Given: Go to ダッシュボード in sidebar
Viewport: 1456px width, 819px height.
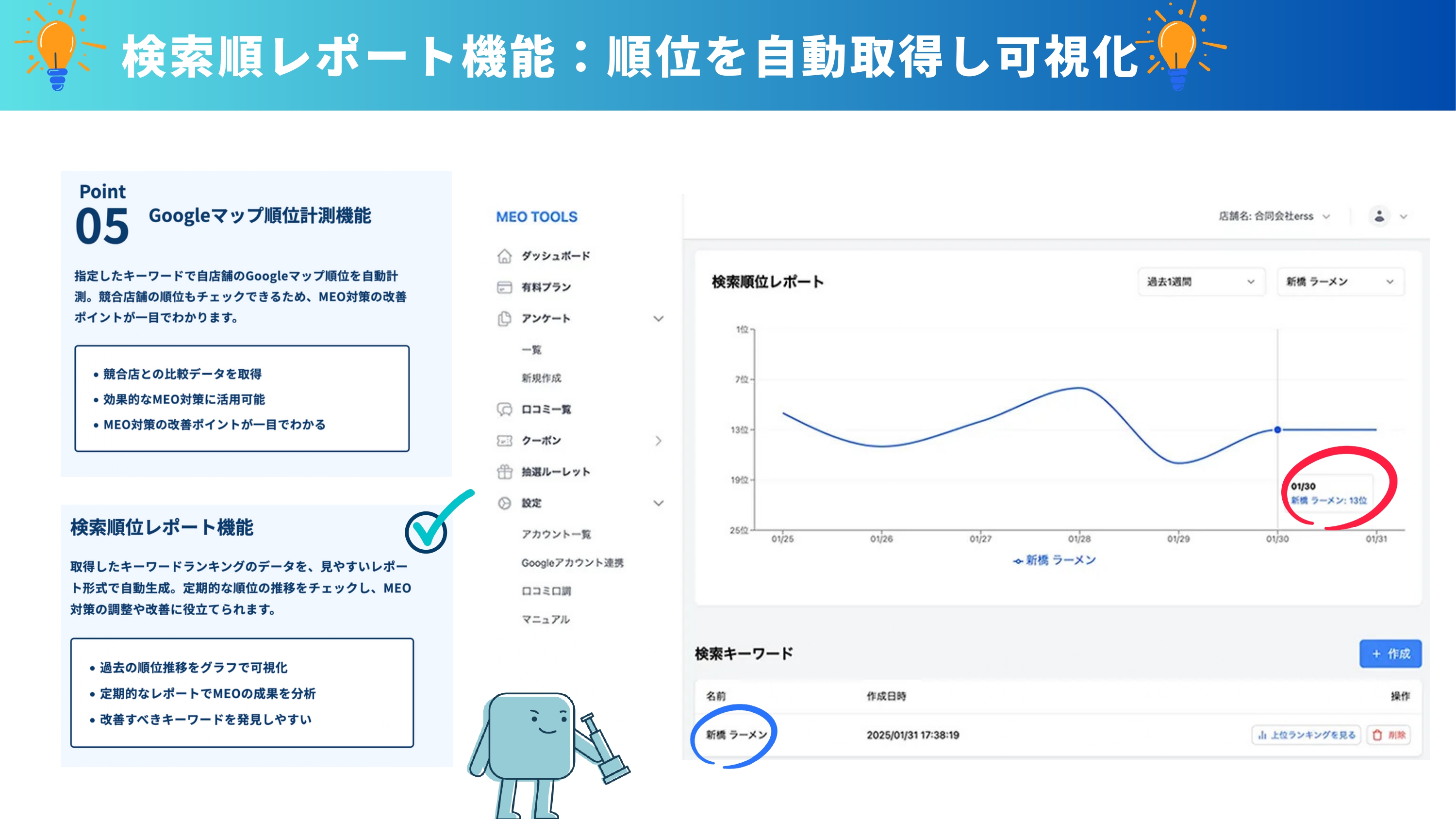Looking at the screenshot, I should point(556,256).
